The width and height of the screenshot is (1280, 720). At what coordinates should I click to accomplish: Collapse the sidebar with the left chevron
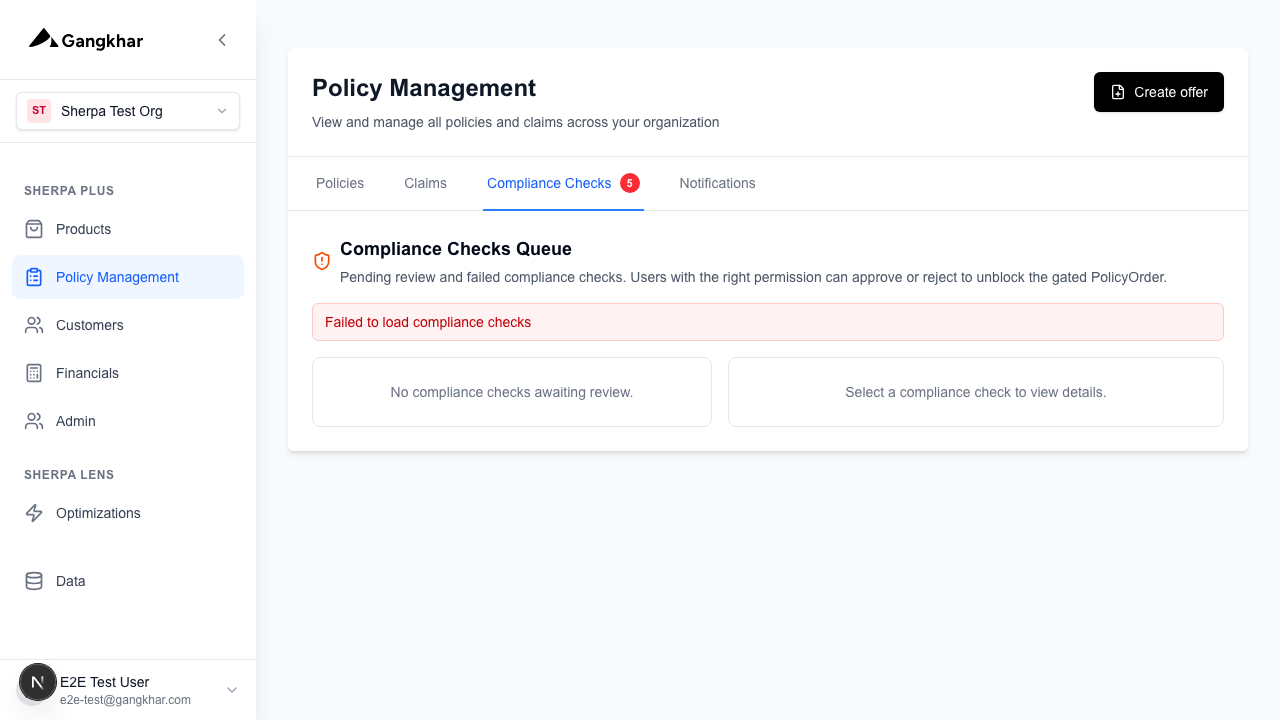[222, 40]
